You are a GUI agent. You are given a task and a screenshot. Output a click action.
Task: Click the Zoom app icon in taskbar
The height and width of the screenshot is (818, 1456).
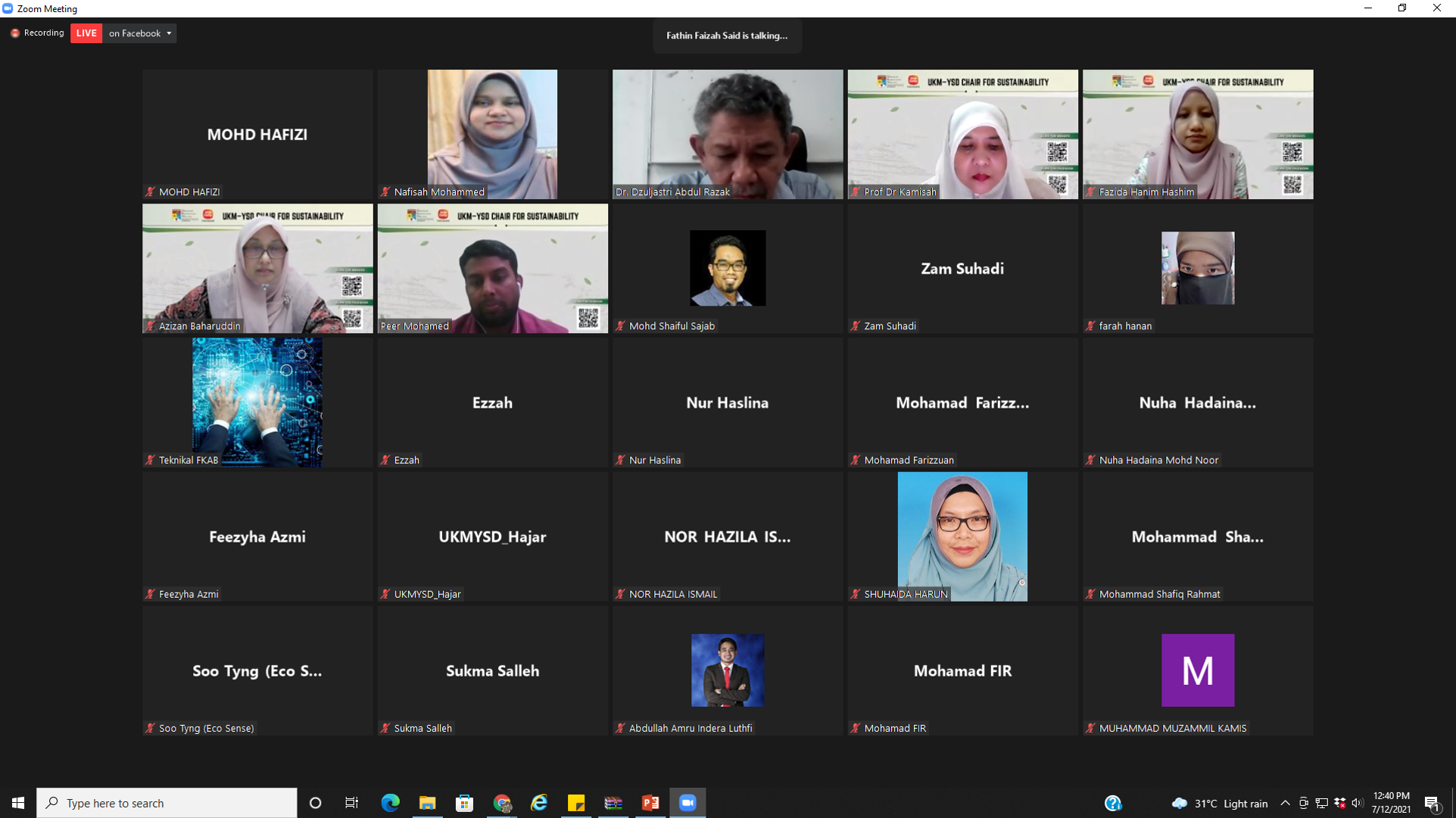pos(687,803)
